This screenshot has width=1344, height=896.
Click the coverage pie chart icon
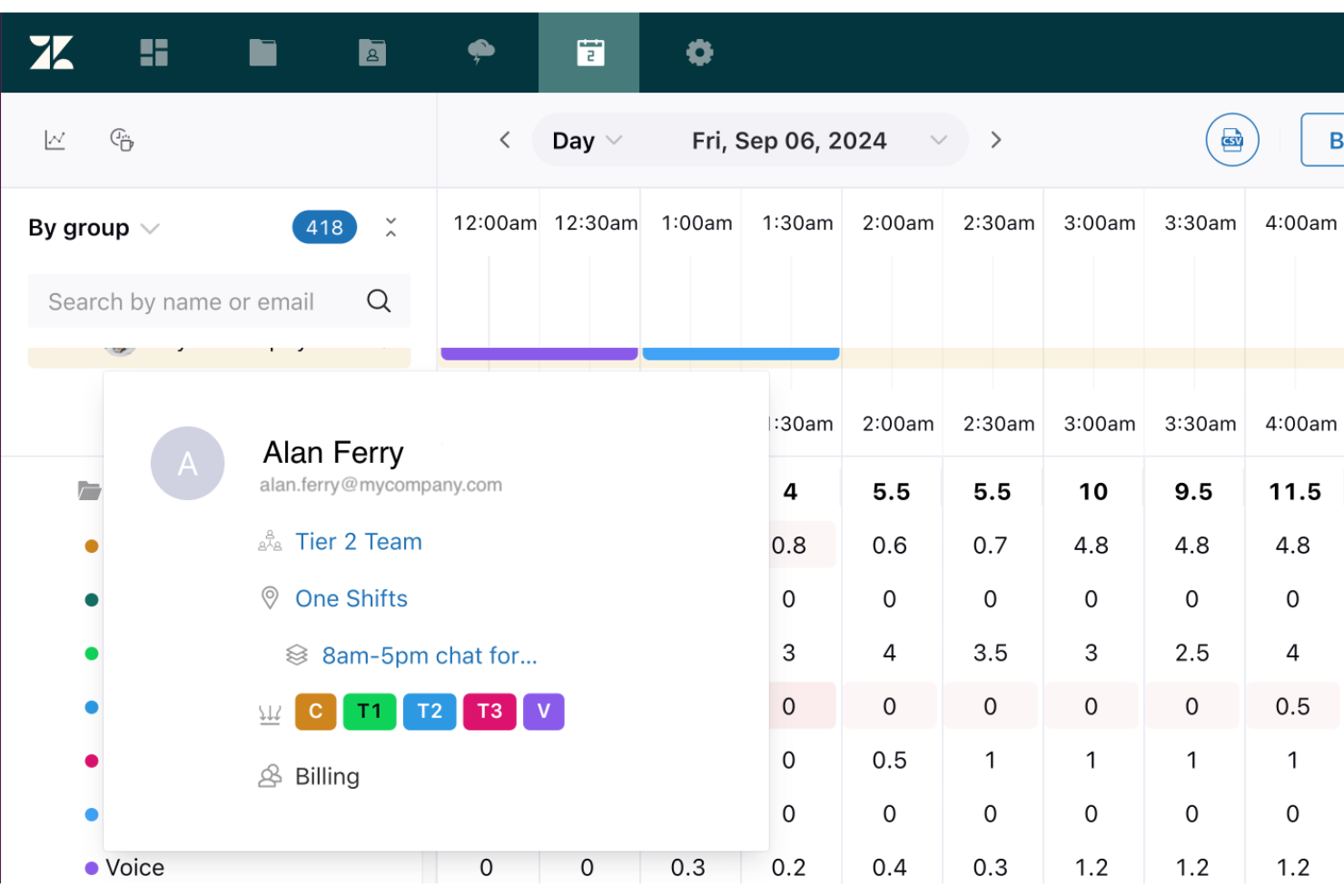point(121,139)
